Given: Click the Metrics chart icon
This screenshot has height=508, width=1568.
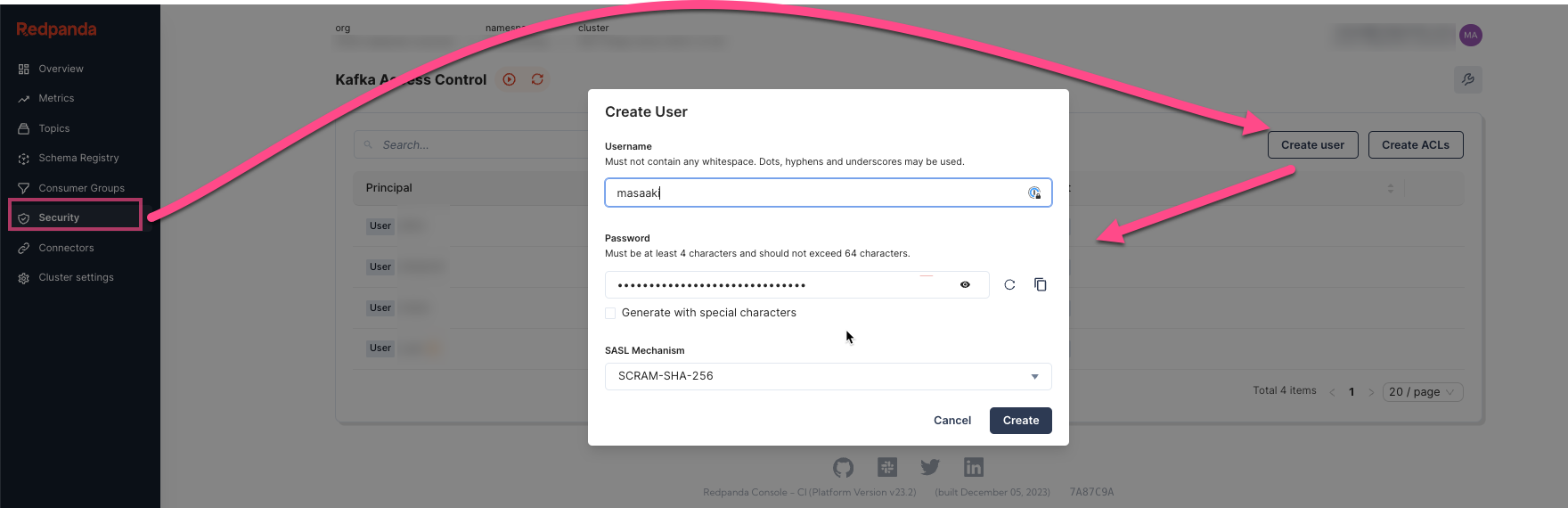Looking at the screenshot, I should coord(24,99).
